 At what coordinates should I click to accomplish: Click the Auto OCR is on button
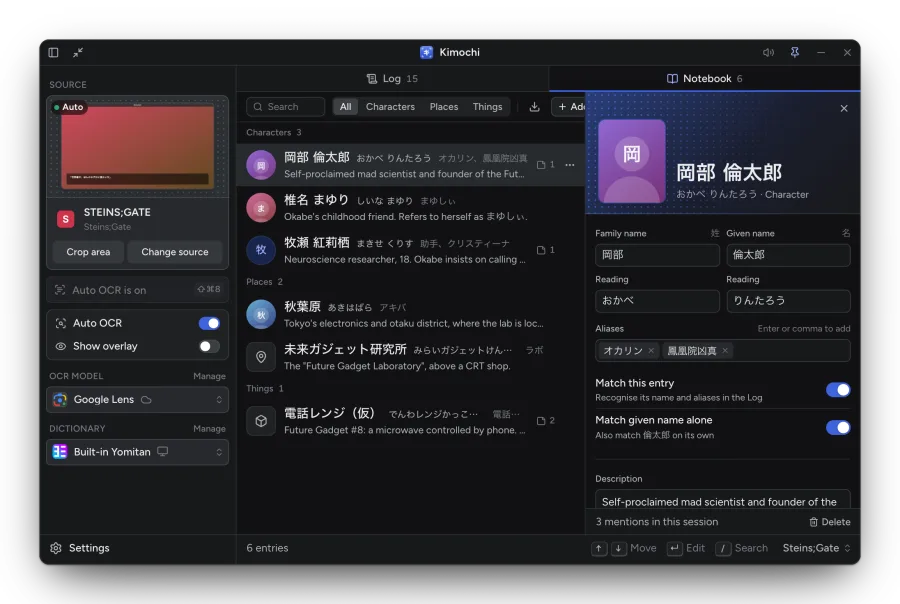click(x=138, y=290)
